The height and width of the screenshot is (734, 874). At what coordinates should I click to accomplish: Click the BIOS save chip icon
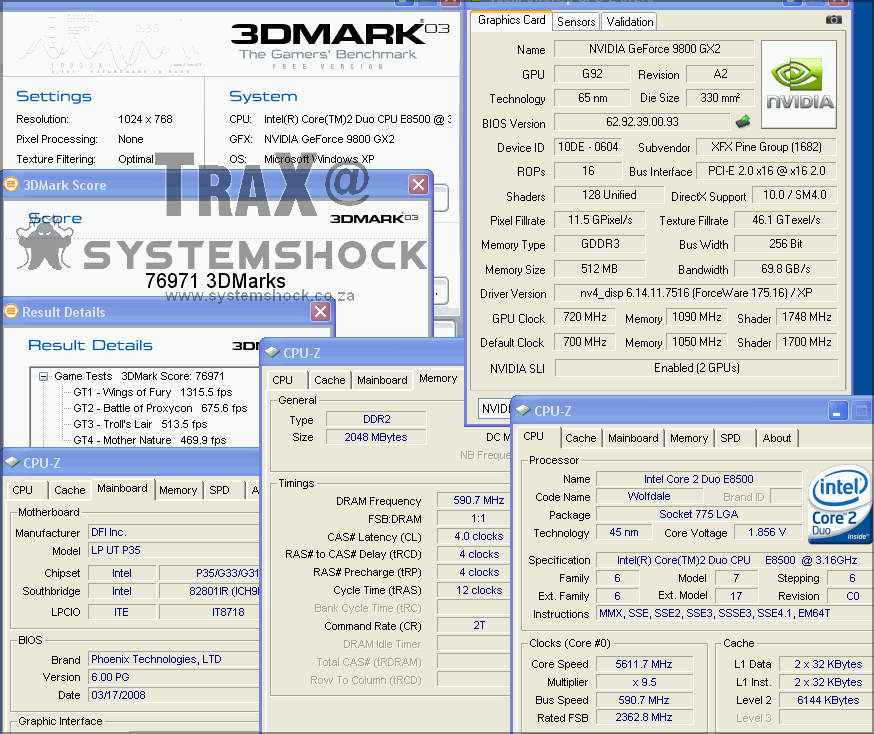[743, 121]
